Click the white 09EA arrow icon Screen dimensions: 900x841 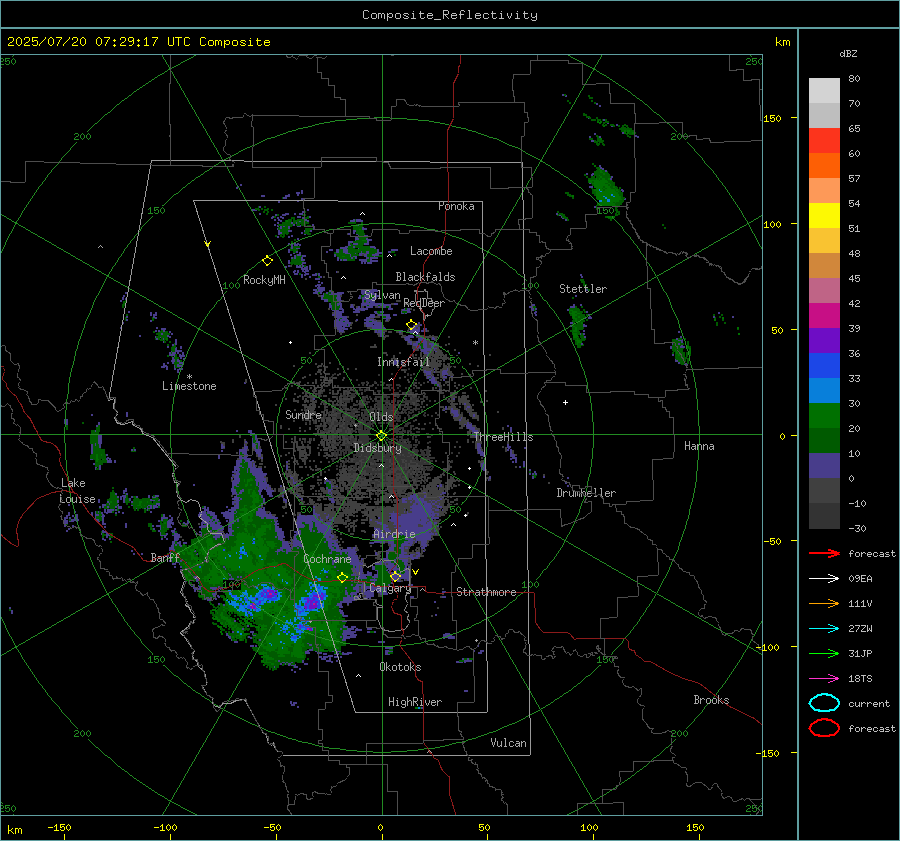(x=824, y=579)
